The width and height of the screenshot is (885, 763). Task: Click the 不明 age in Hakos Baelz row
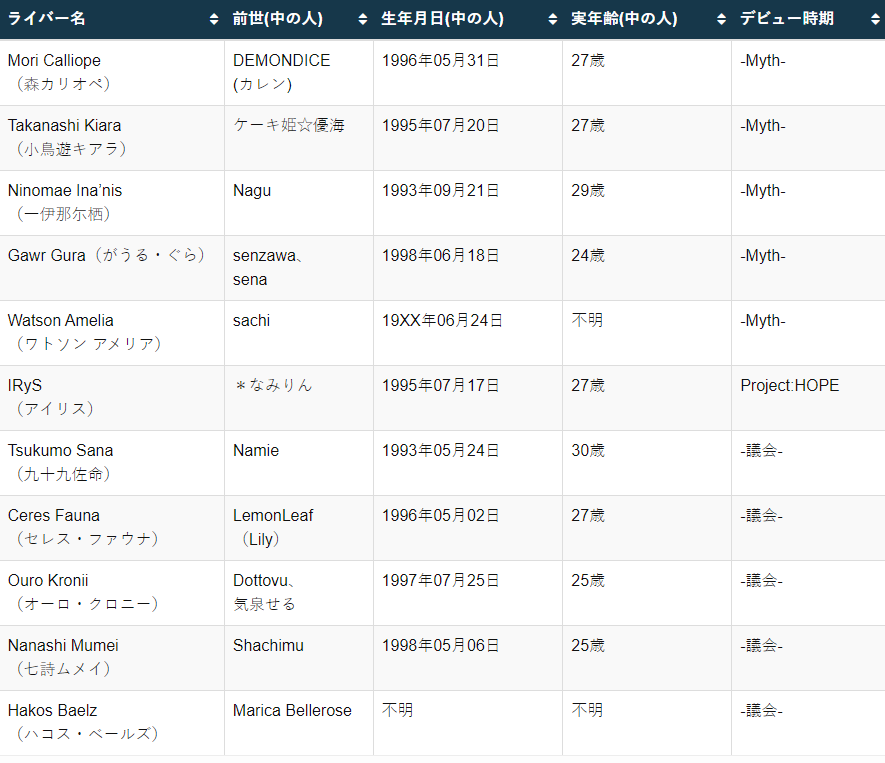(x=587, y=710)
